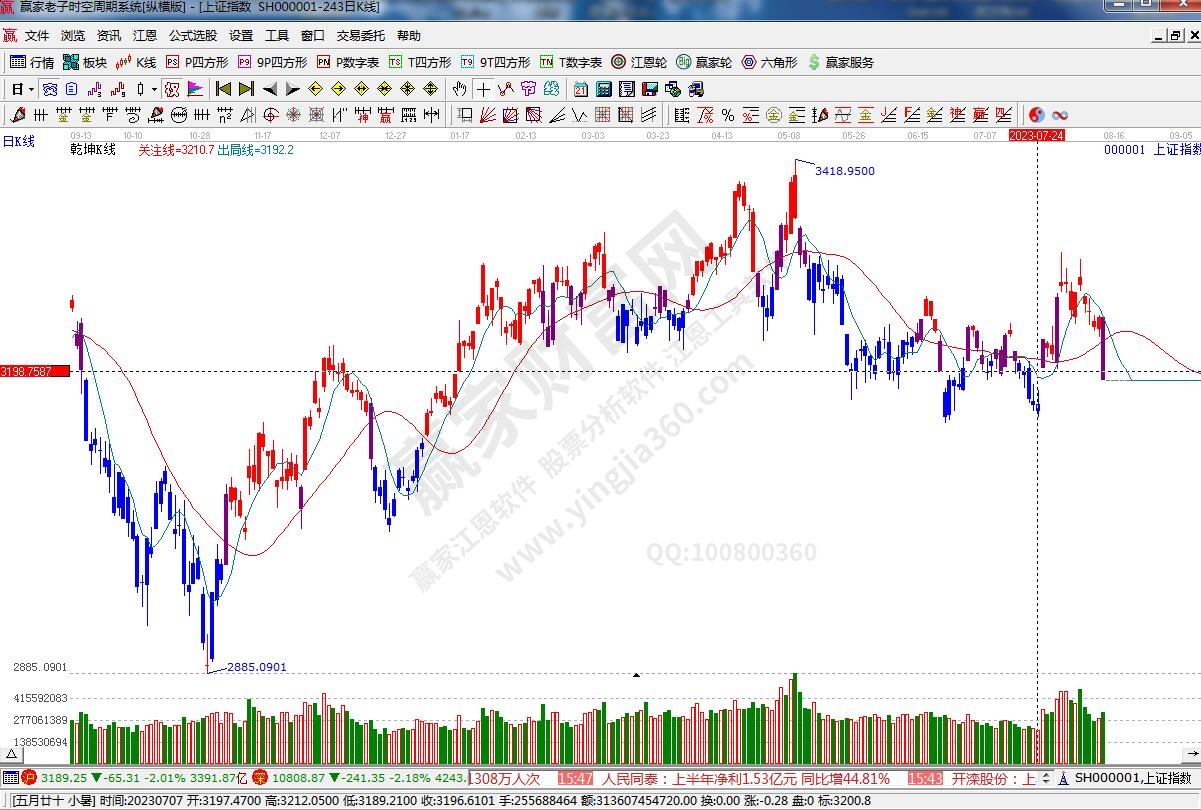Expand the candlestick style dropdown arrow

tap(153, 89)
